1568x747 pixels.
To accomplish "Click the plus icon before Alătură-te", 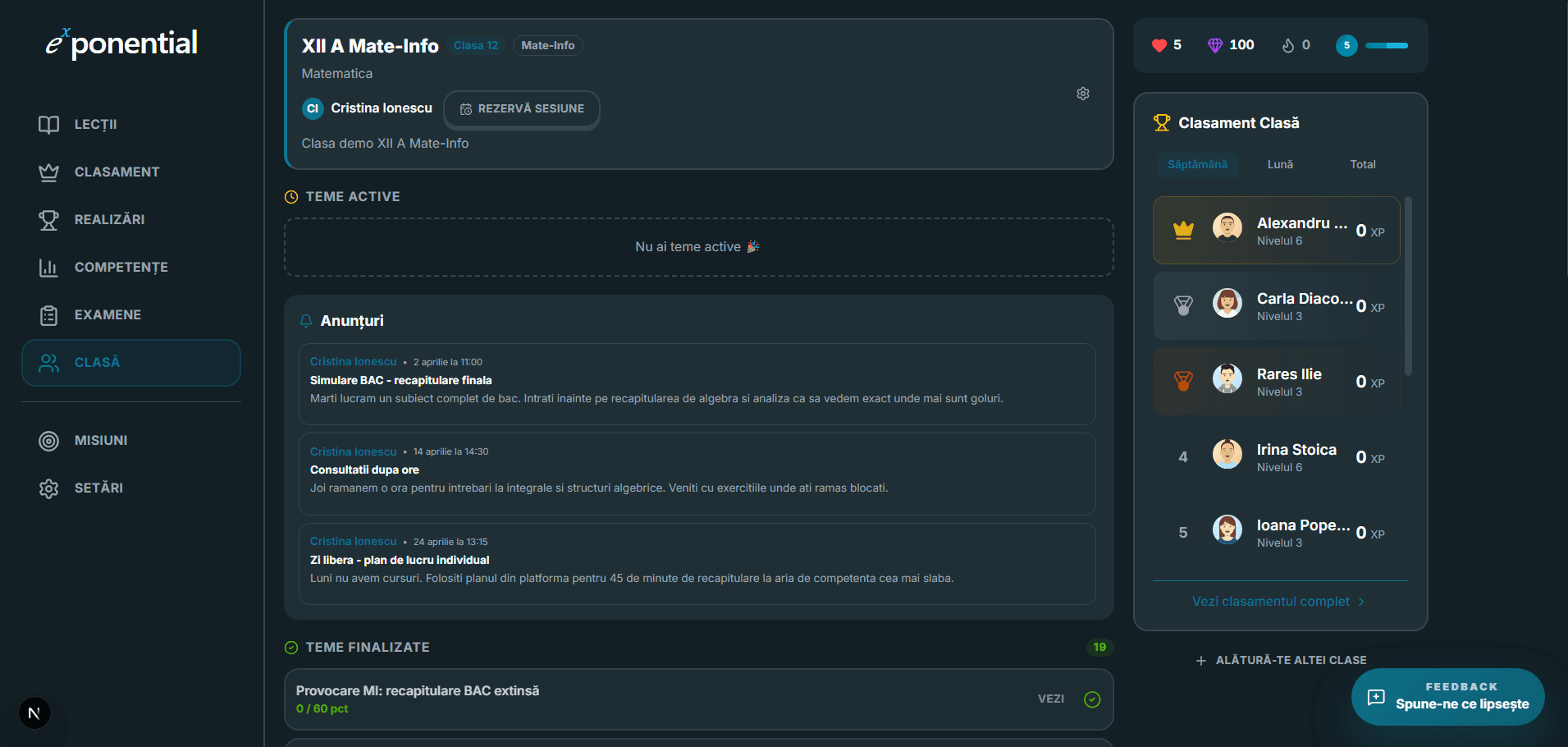I will [x=1201, y=661].
